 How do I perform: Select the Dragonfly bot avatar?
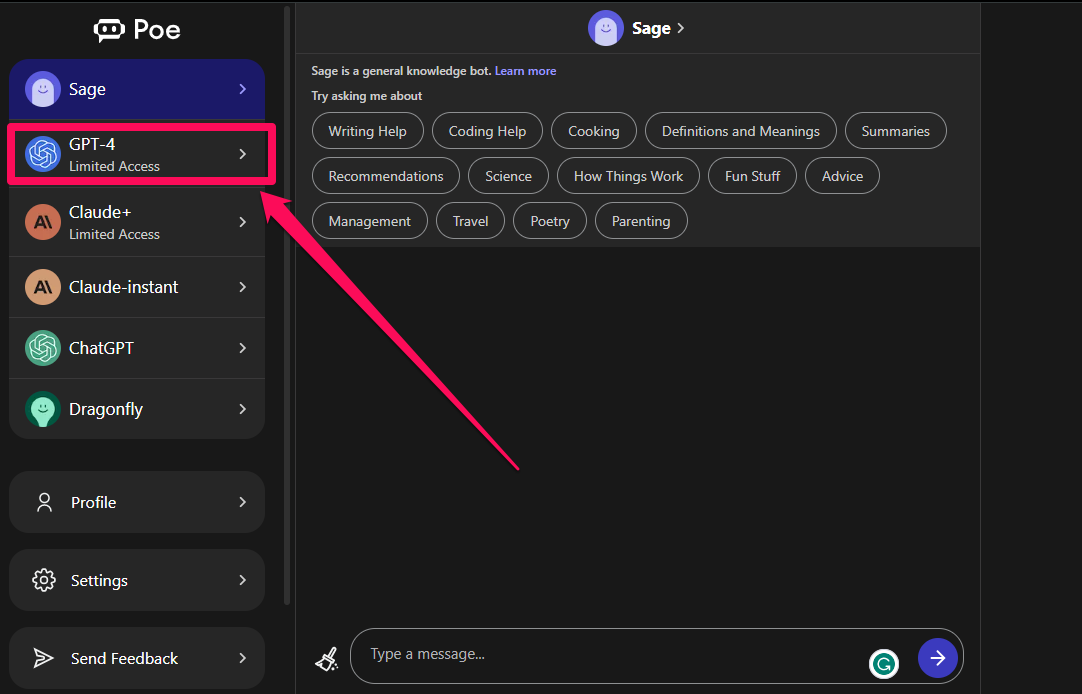click(43, 409)
